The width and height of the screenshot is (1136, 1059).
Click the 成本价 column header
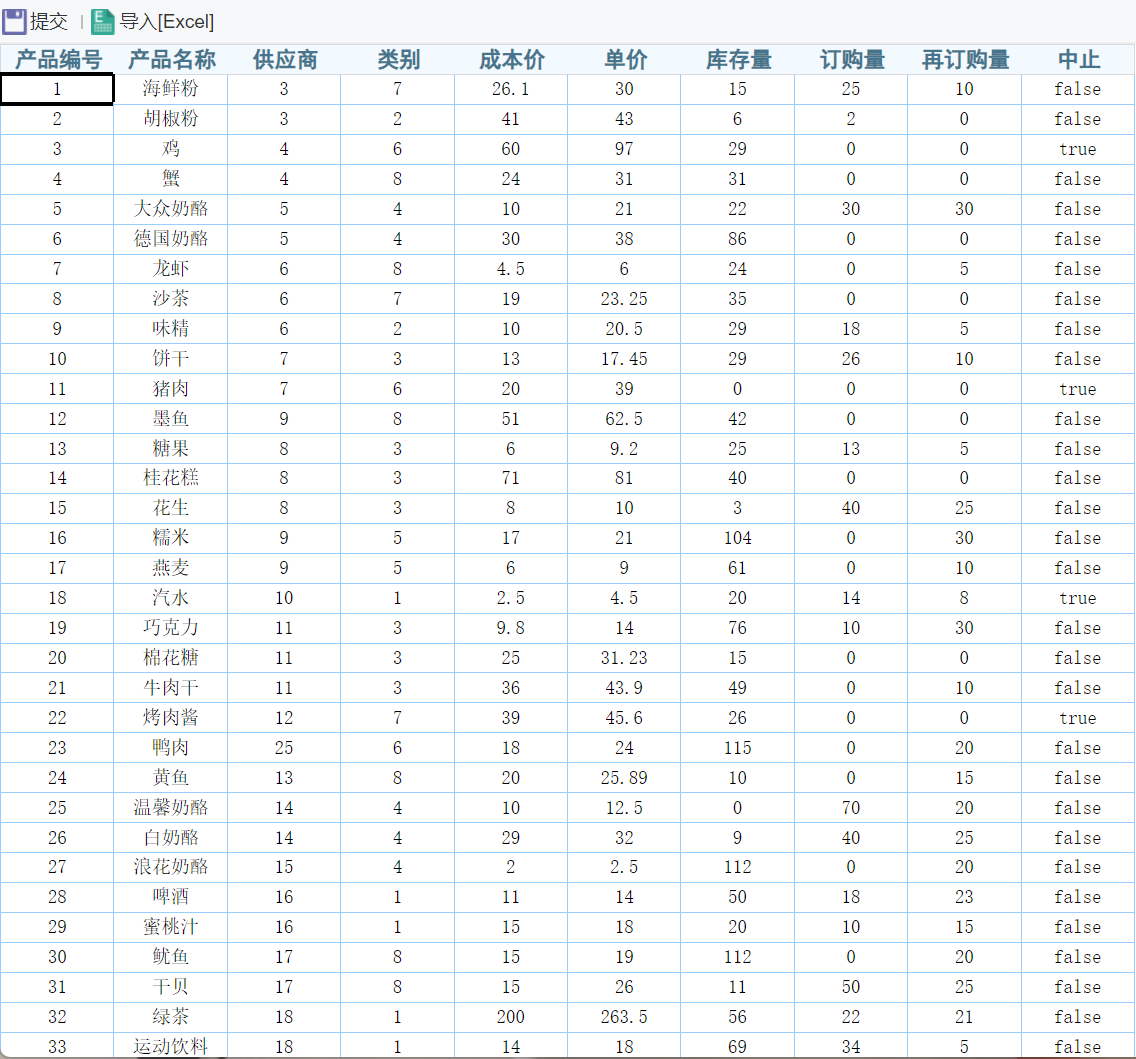point(510,59)
